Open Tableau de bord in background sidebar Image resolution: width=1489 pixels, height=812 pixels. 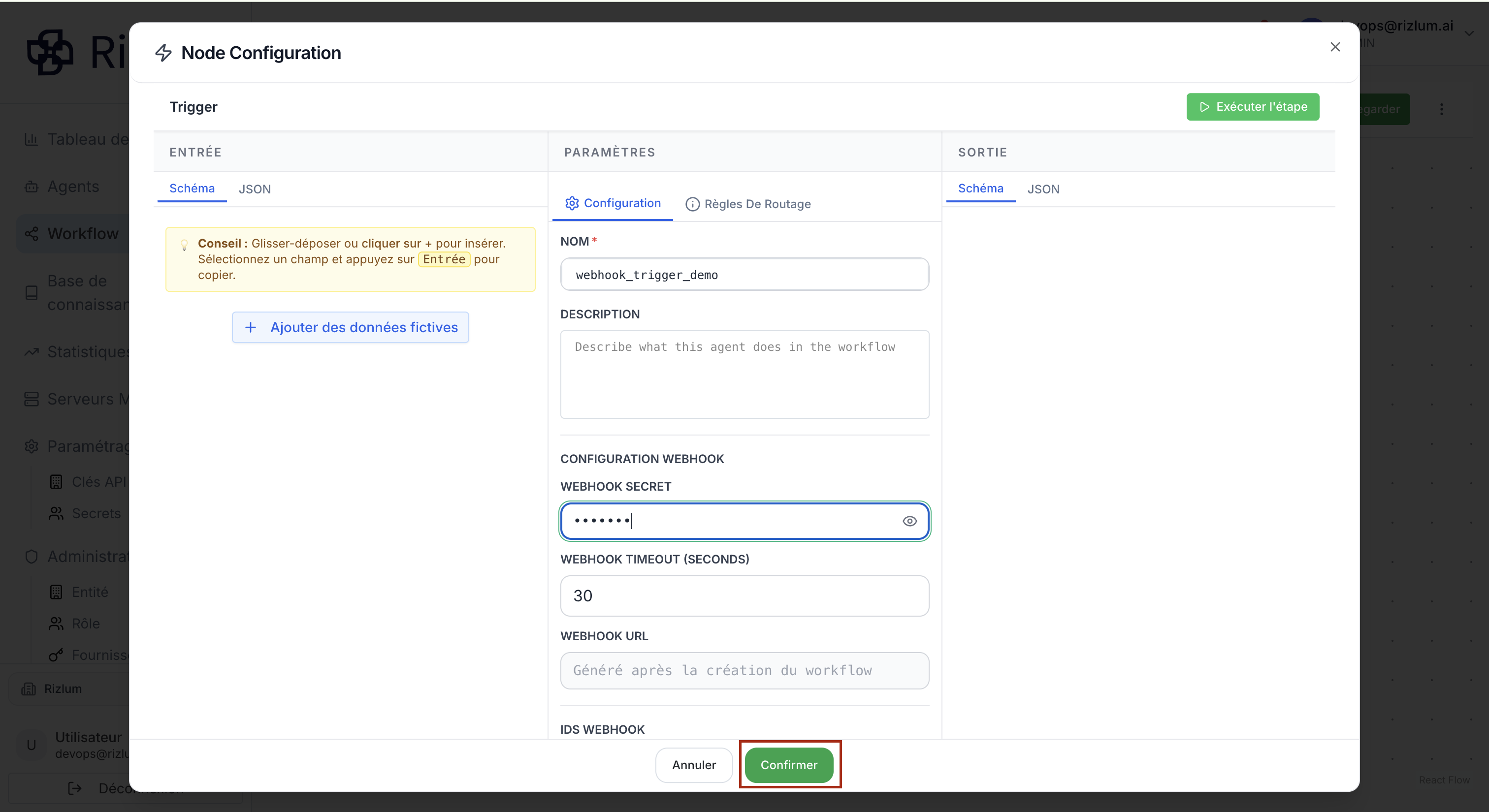(x=77, y=139)
